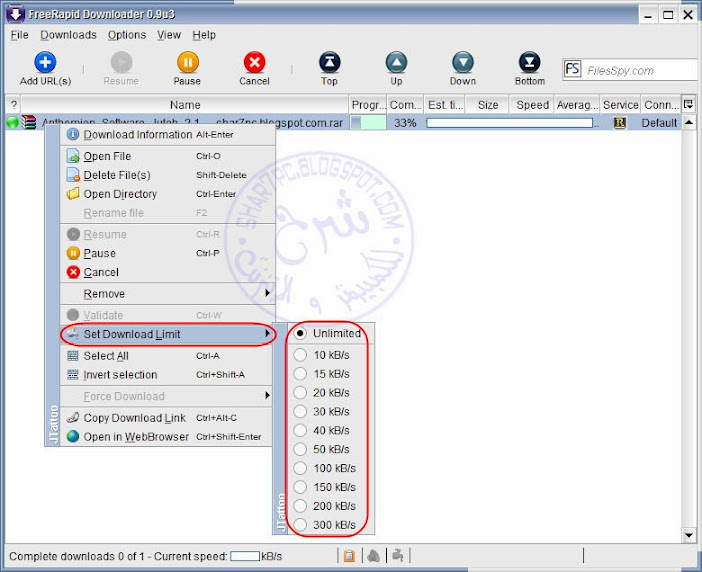Open the Help menu
Viewport: 702px width, 572px height.
point(204,35)
